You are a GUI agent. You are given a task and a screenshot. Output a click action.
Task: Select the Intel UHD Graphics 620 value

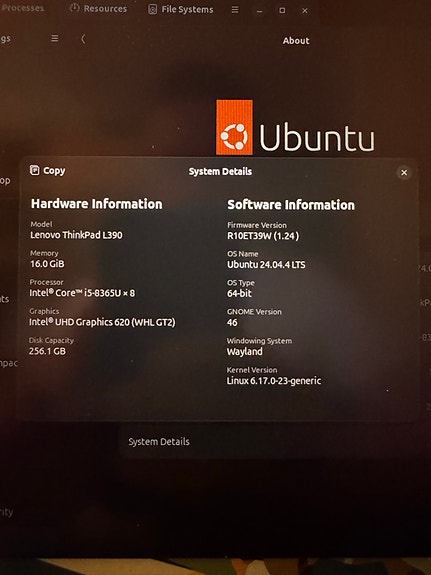tap(102, 322)
